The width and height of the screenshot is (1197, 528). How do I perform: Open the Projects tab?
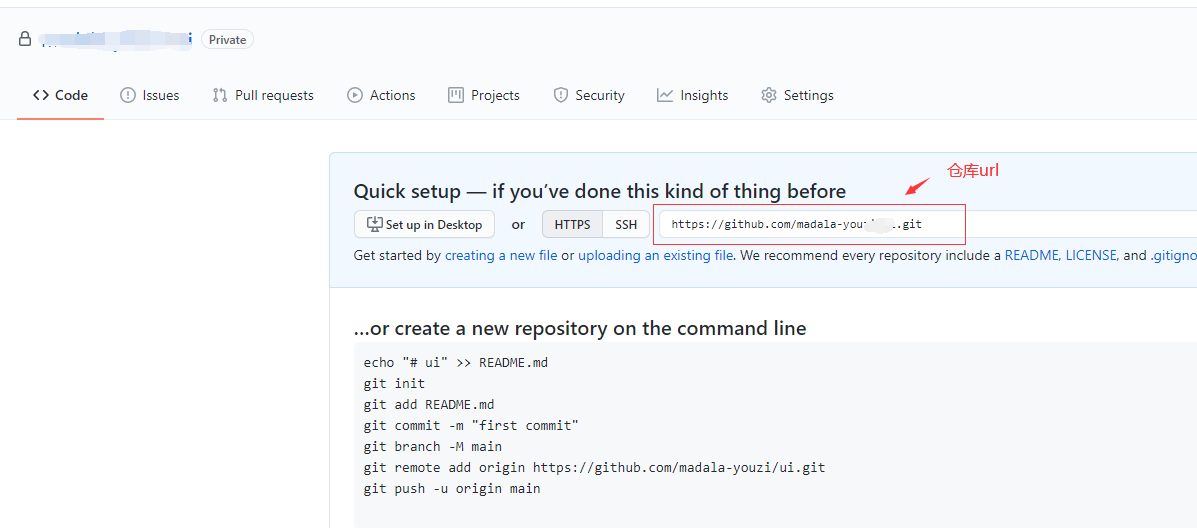tap(484, 95)
